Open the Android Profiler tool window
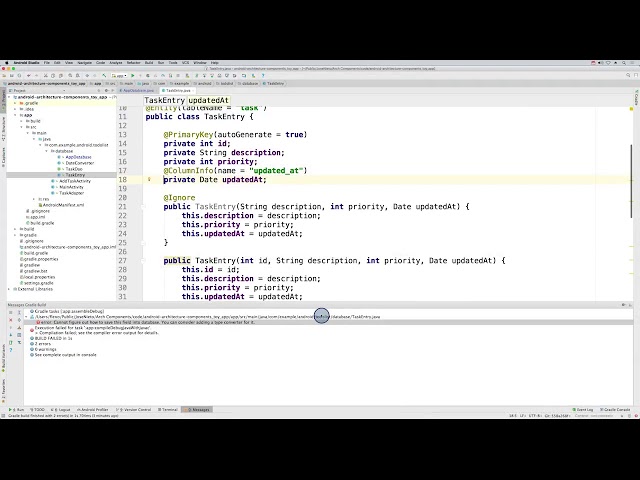The width and height of the screenshot is (640, 480). [x=93, y=409]
